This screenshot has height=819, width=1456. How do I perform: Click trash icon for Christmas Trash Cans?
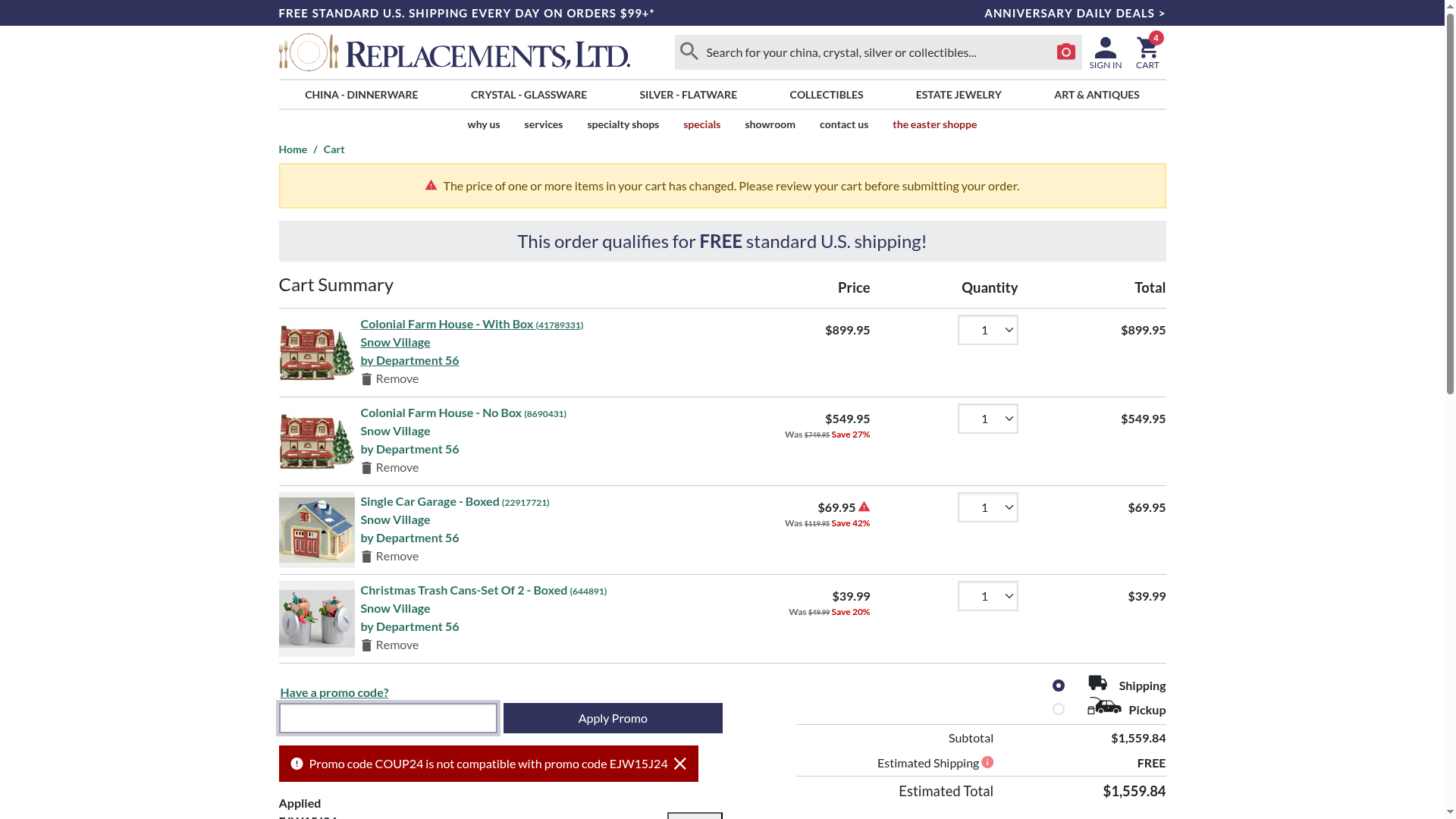coord(366,645)
